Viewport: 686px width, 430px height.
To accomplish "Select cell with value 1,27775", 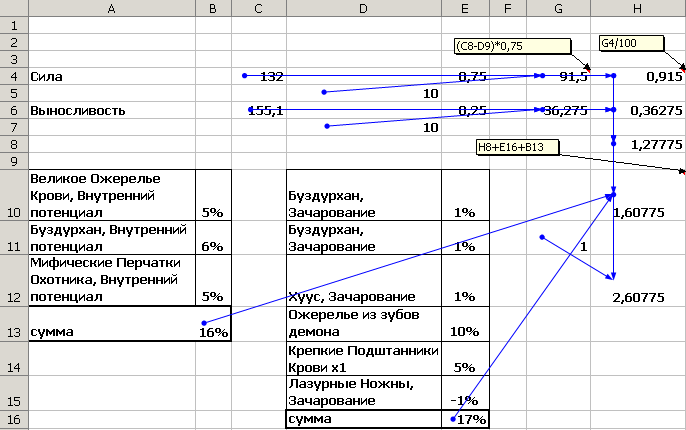I will (638, 144).
